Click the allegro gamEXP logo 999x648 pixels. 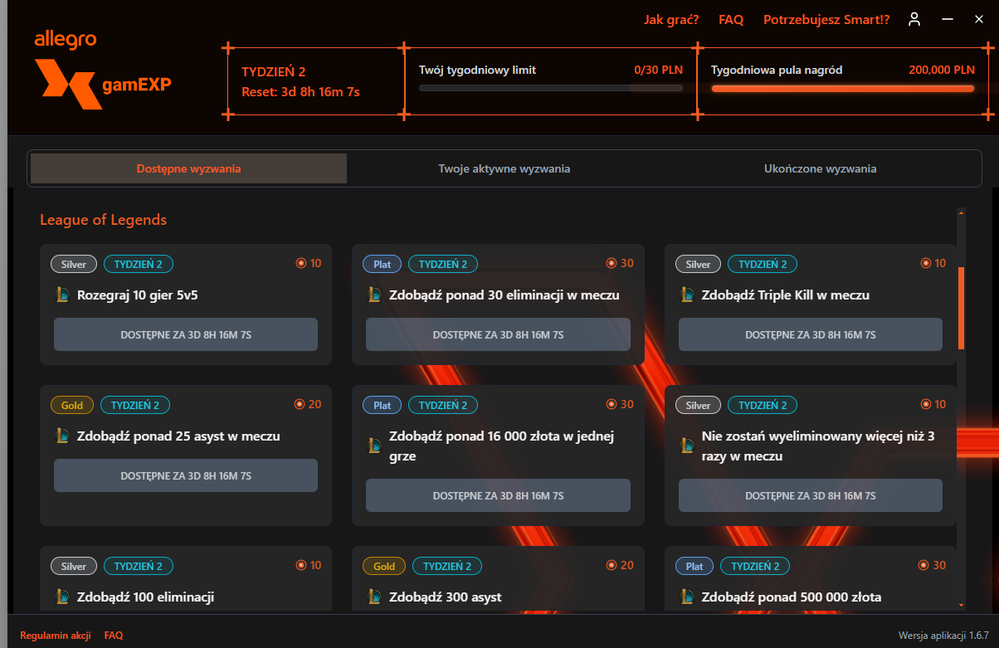click(103, 69)
